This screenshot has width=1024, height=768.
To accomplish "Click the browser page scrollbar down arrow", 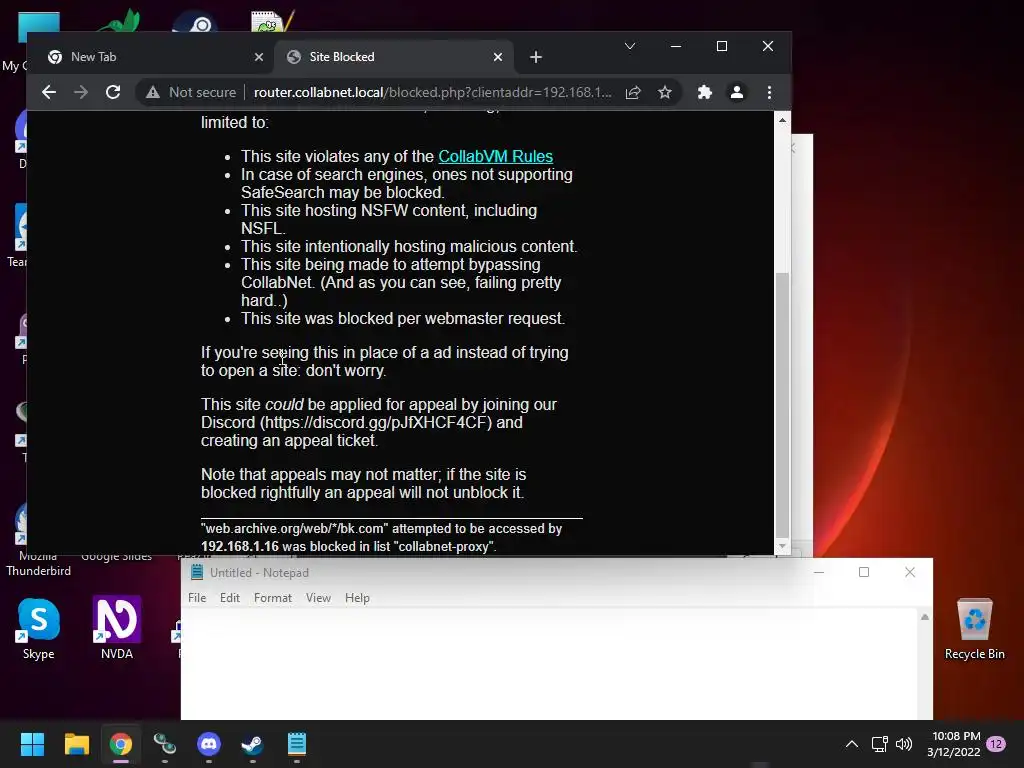I will tap(782, 546).
